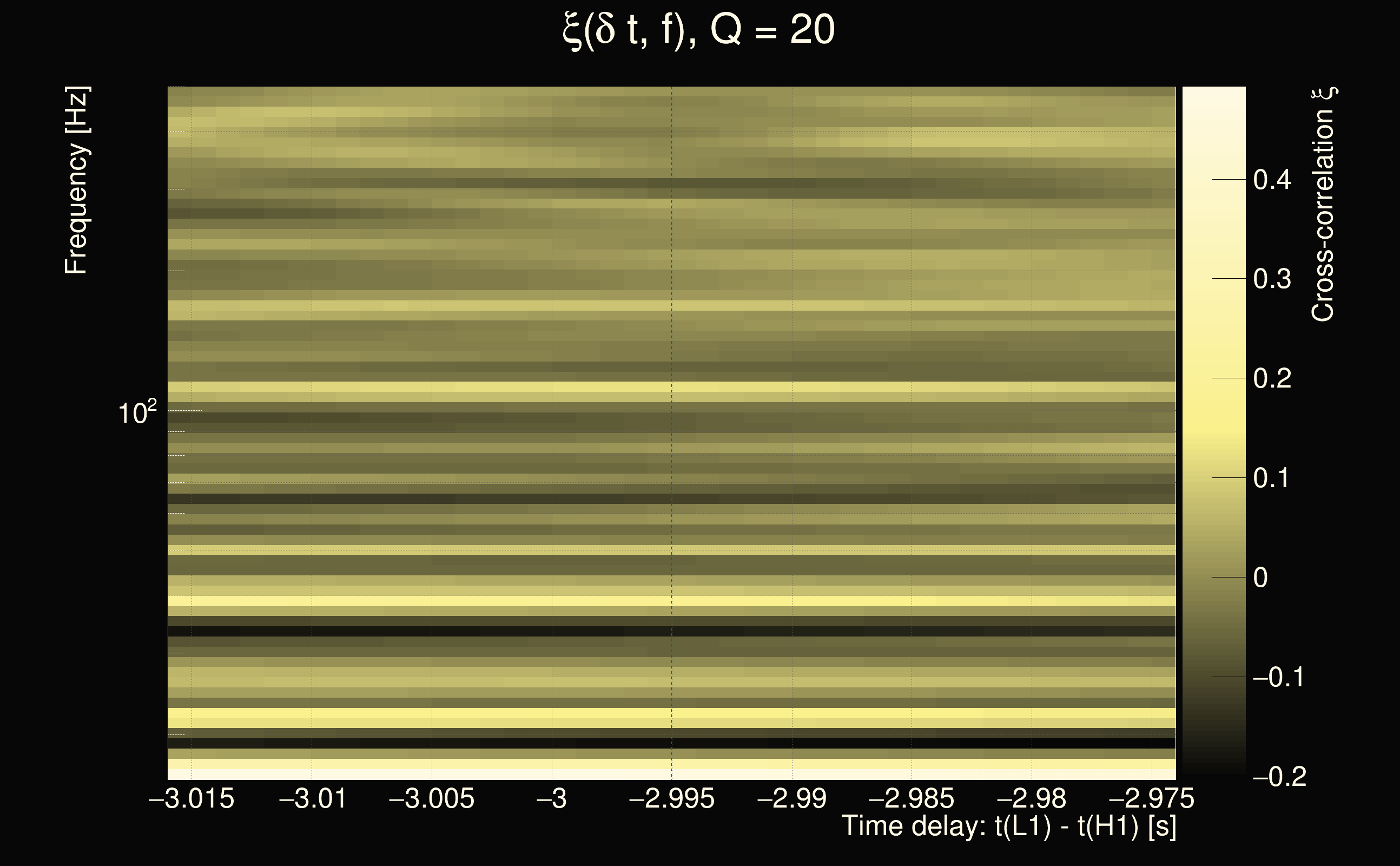This screenshot has height=866, width=1400.
Task: Click the 0.4 mark on the colorbar
Action: click(x=1272, y=180)
